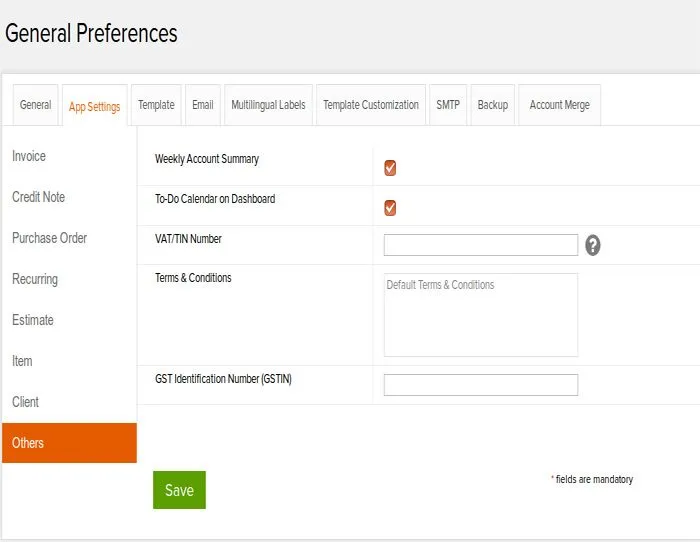
Task: Switch to the Template tab
Action: [156, 105]
